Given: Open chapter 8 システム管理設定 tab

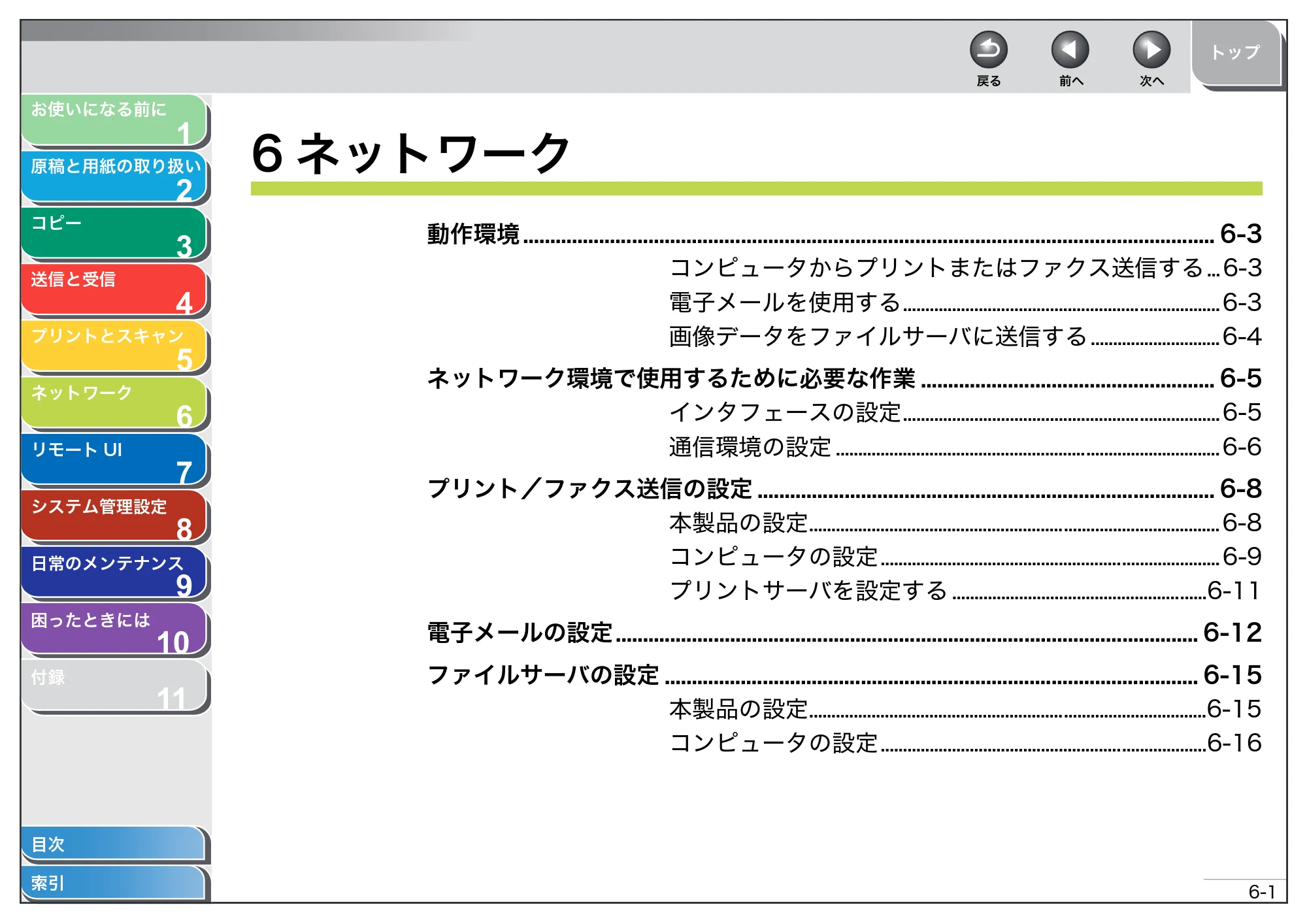Looking at the screenshot, I should click(114, 516).
